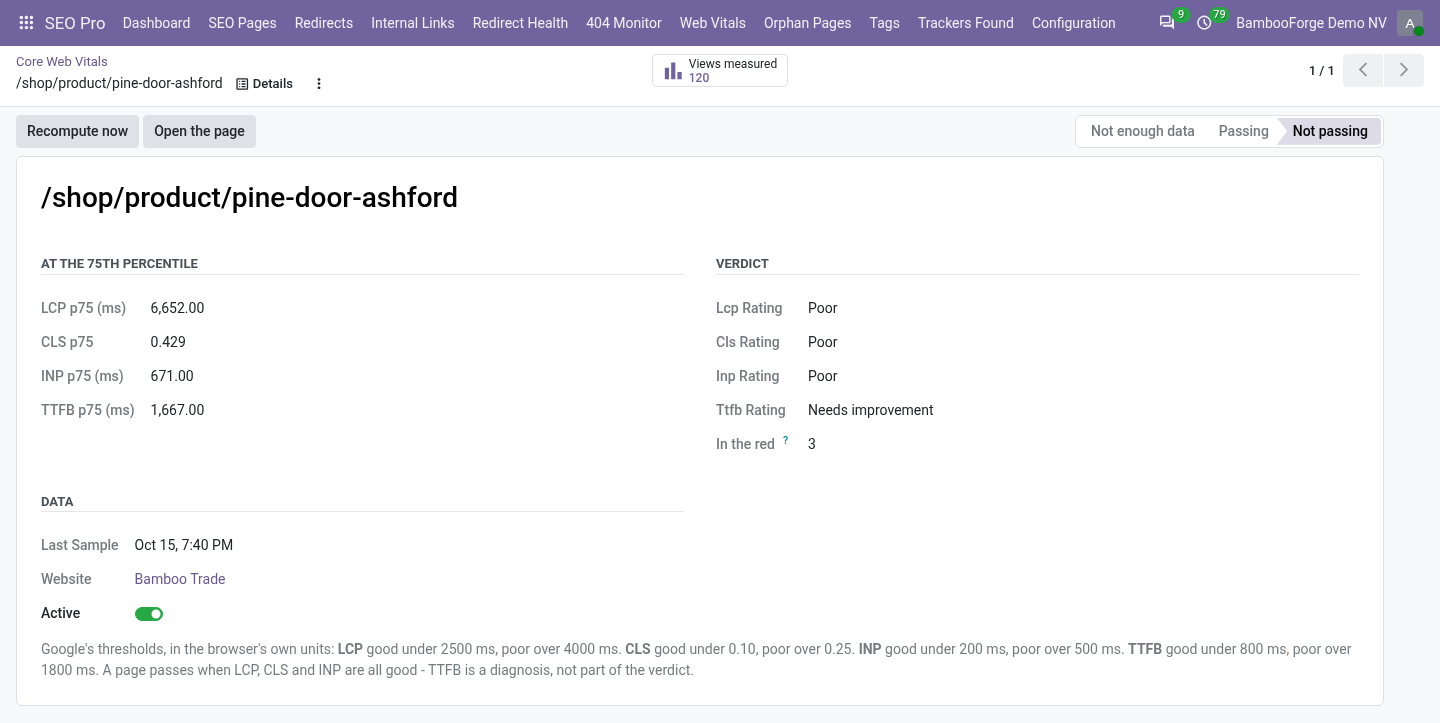
Task: Open the Details view
Action: click(265, 84)
